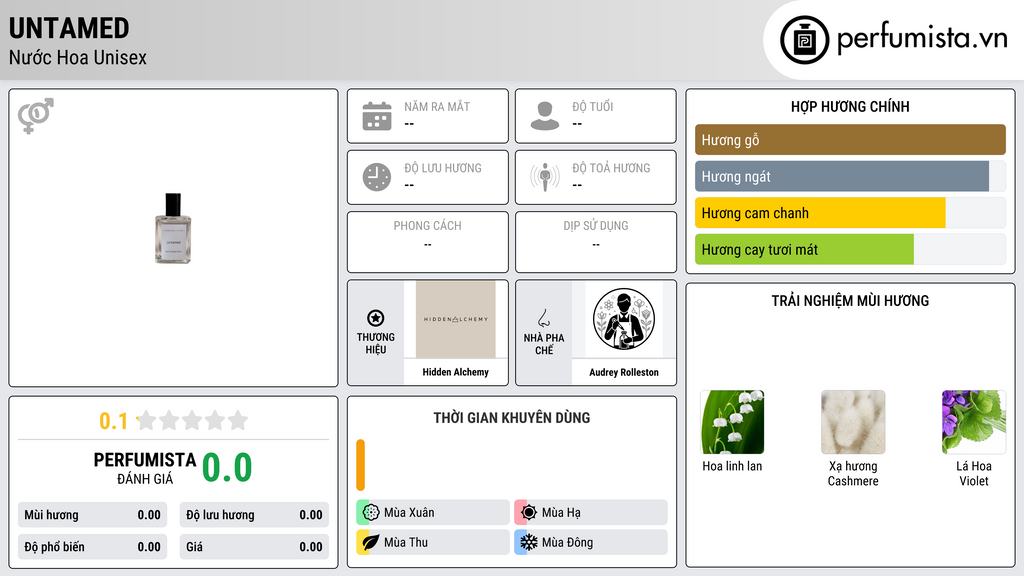Click the nose icon above Nhà Pha Chế
1024x576 pixels.
[x=543, y=318]
